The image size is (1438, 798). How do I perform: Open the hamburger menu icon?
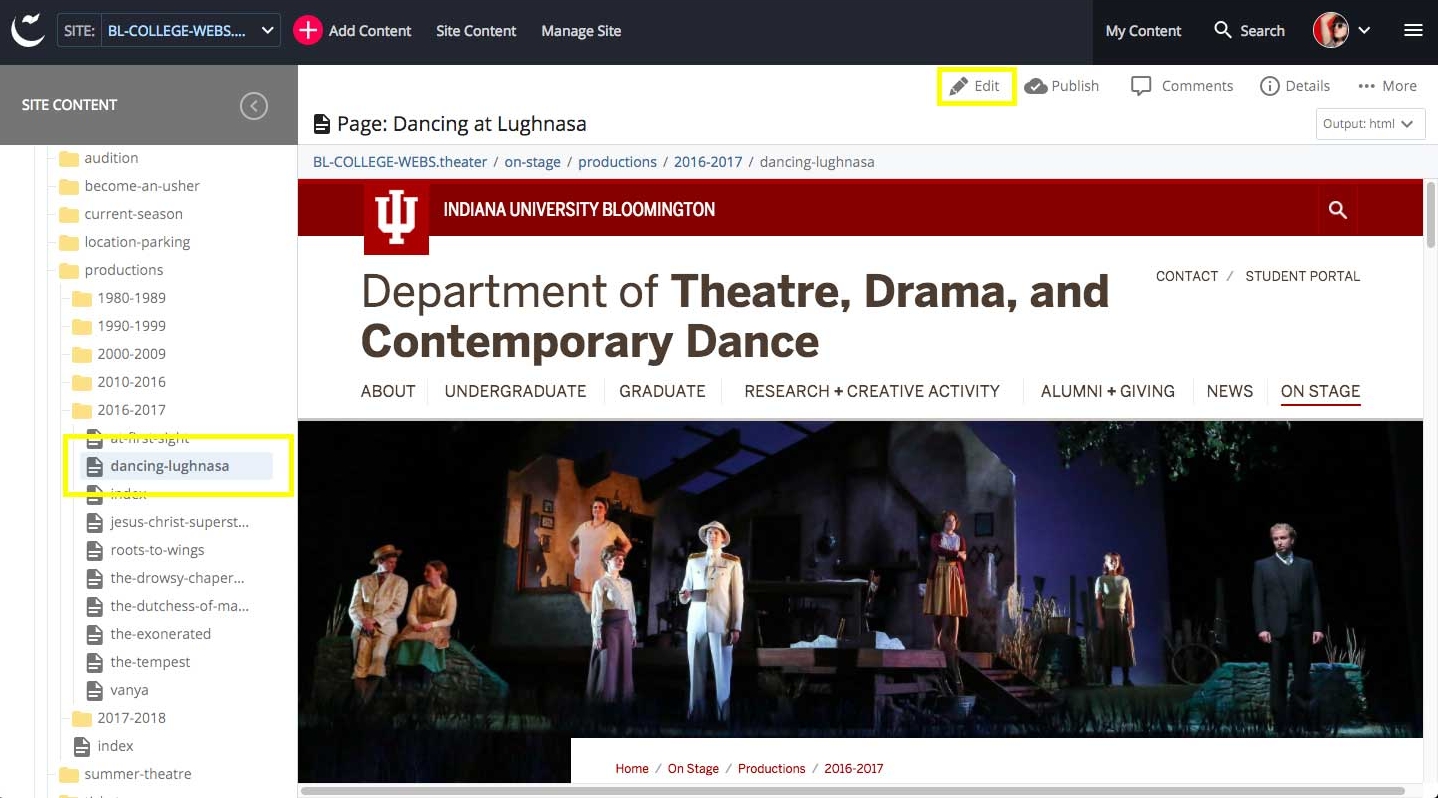[x=1413, y=31]
